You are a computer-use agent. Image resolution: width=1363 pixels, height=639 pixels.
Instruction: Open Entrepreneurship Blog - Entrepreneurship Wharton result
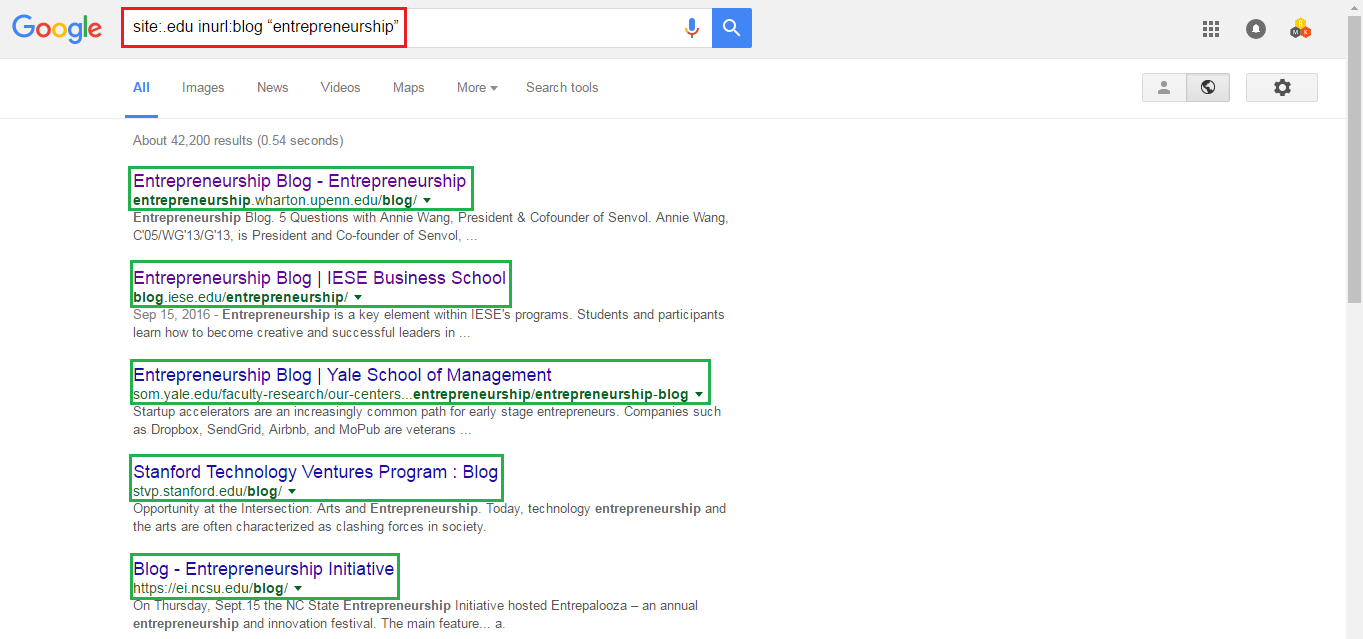click(299, 181)
